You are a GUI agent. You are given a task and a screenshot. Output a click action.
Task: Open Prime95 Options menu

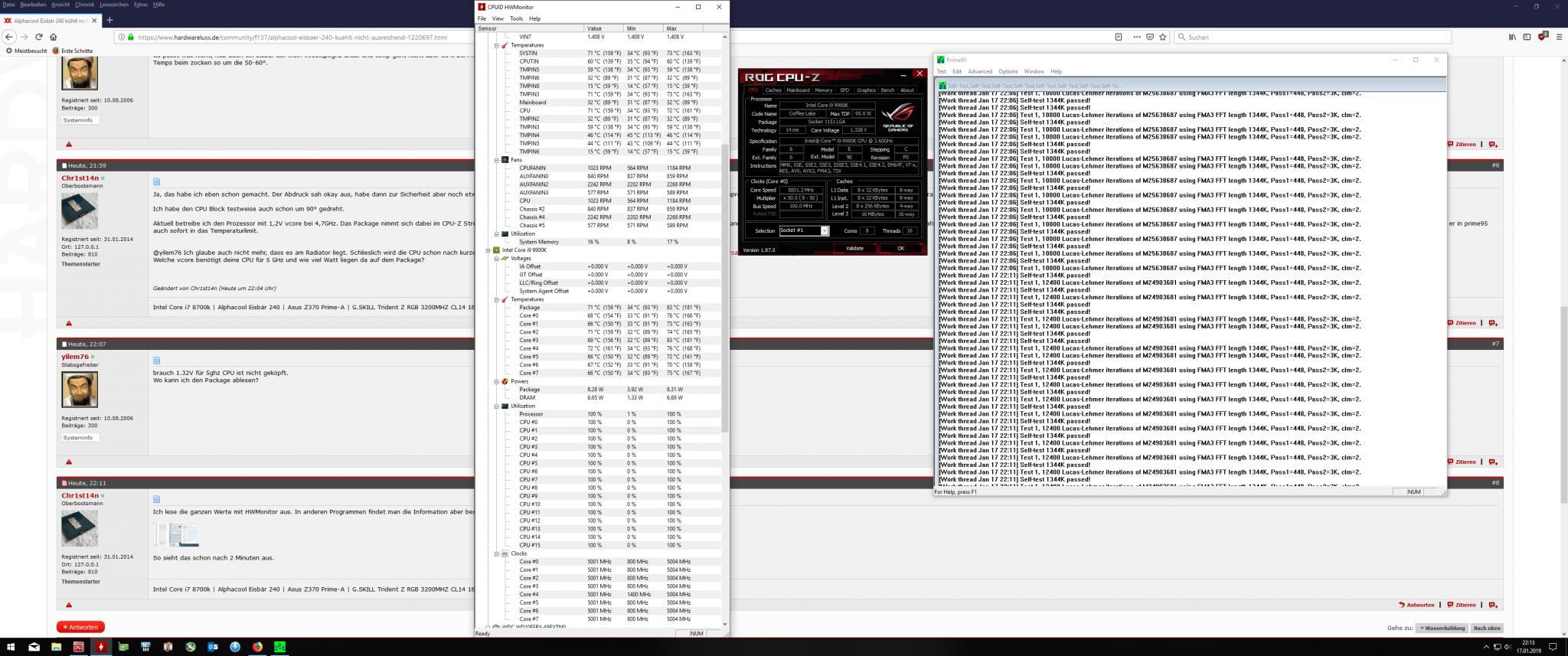(x=1008, y=71)
